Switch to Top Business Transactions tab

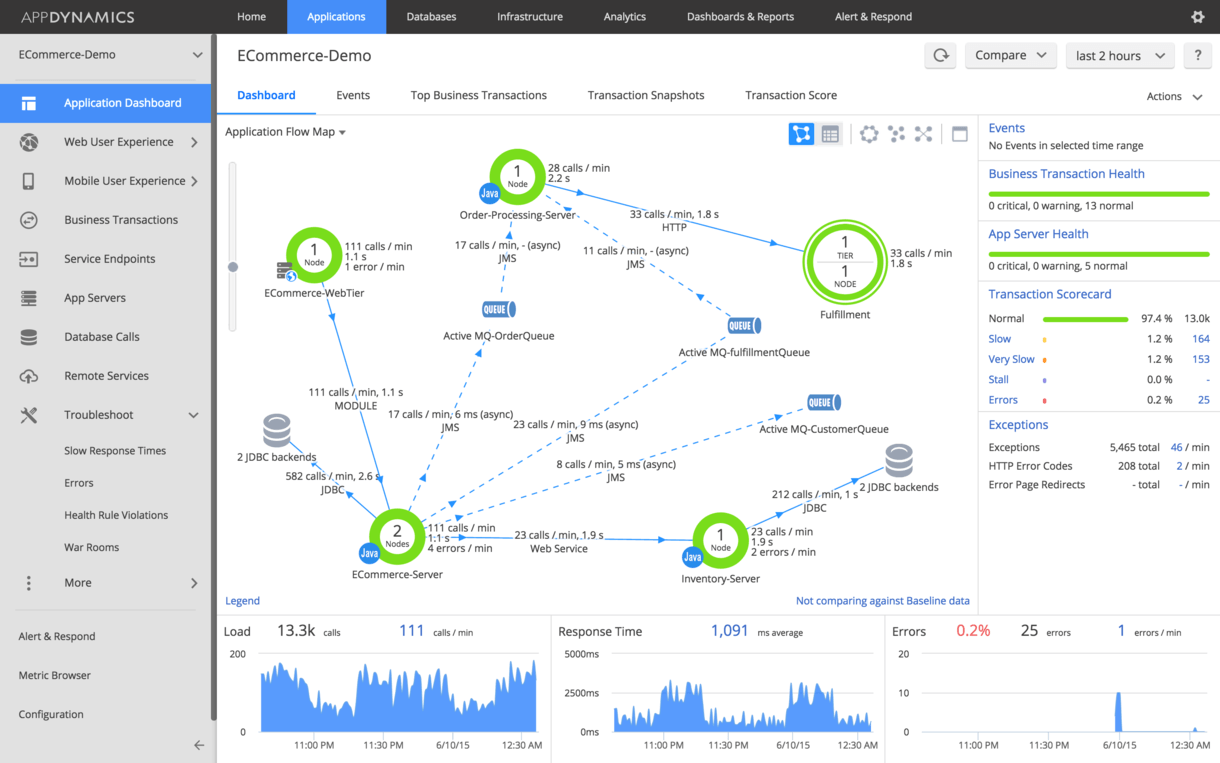tap(479, 96)
